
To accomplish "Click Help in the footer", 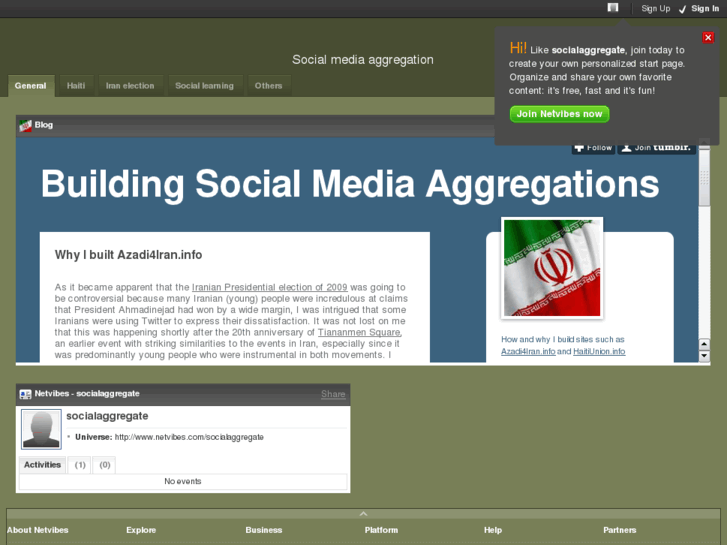I will click(493, 530).
